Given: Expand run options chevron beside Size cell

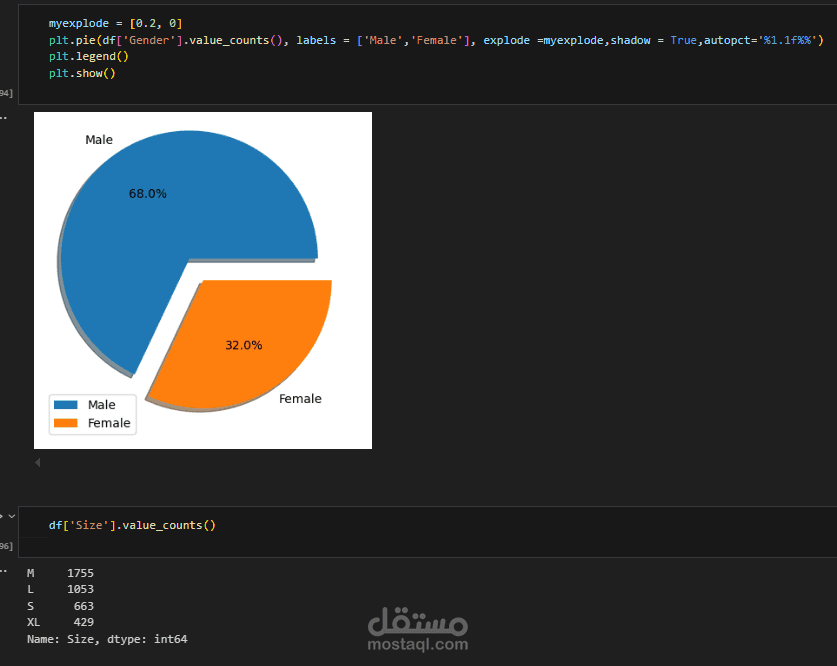Looking at the screenshot, I should pyautogui.click(x=11, y=516).
